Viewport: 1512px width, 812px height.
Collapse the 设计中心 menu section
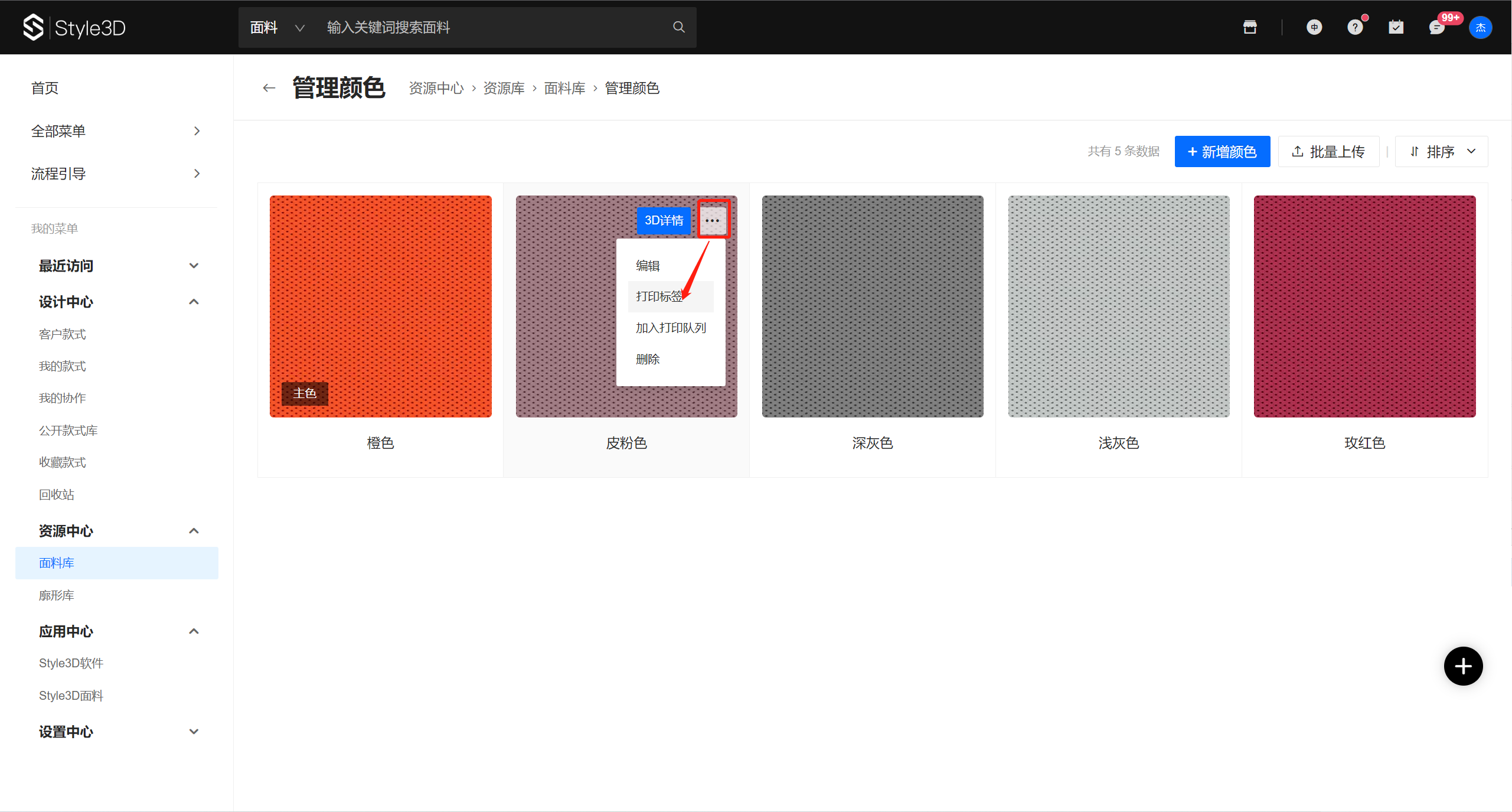(194, 302)
